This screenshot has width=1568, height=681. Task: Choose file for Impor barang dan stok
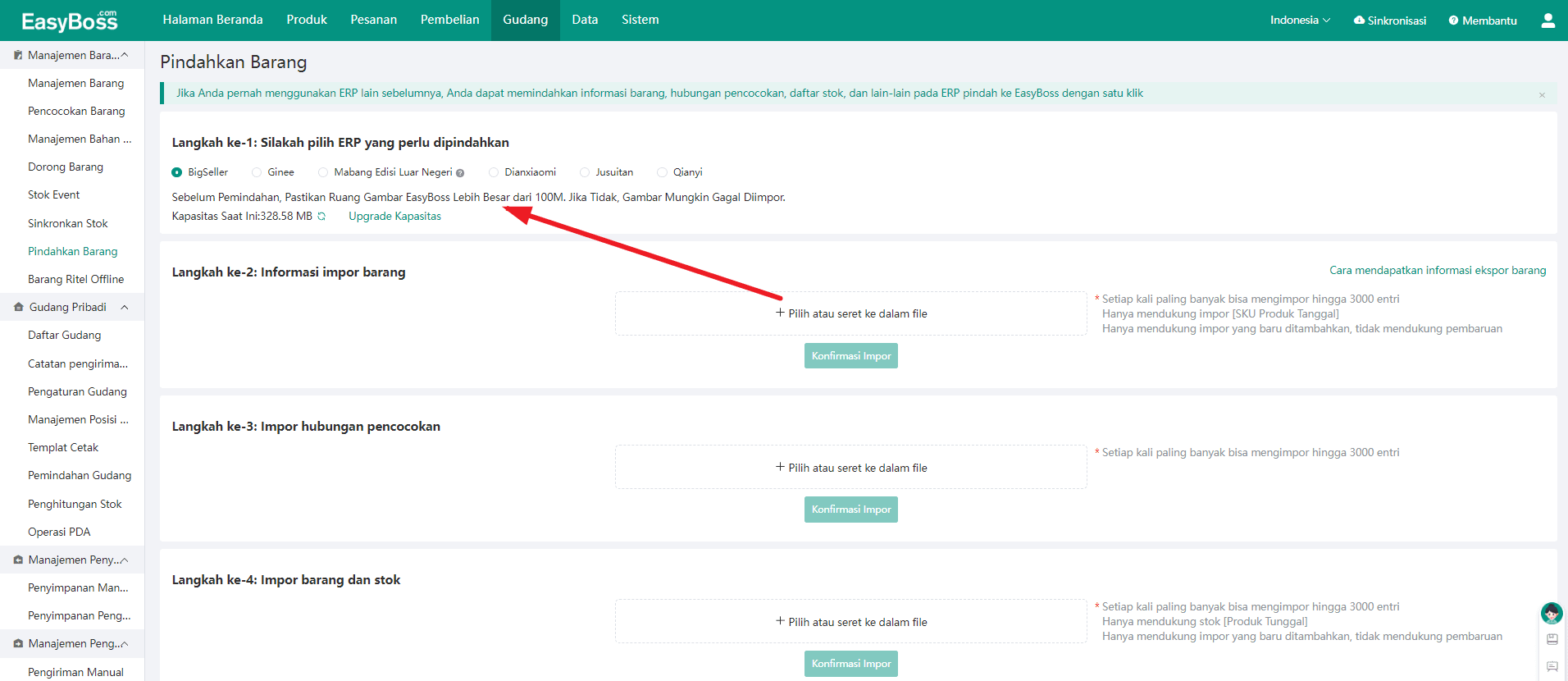[x=851, y=621]
